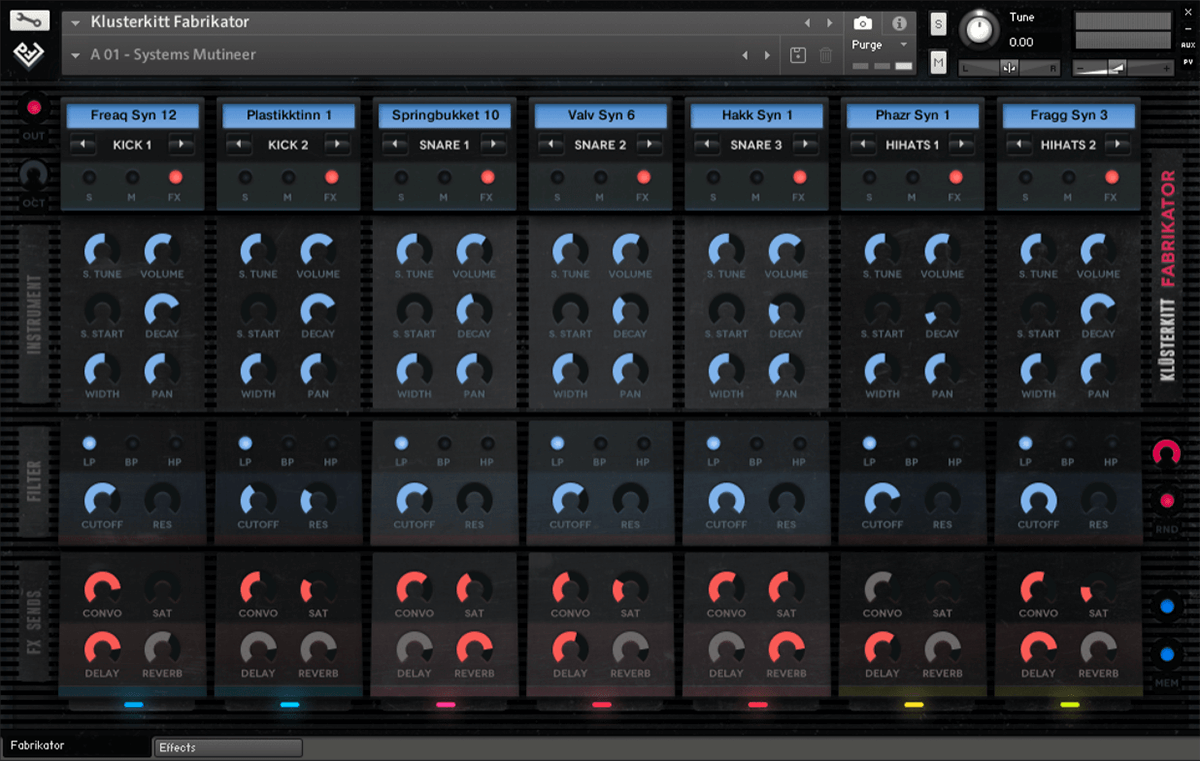Viewport: 1200px width, 761px height.
Task: Click the save preset disk icon
Action: [797, 55]
